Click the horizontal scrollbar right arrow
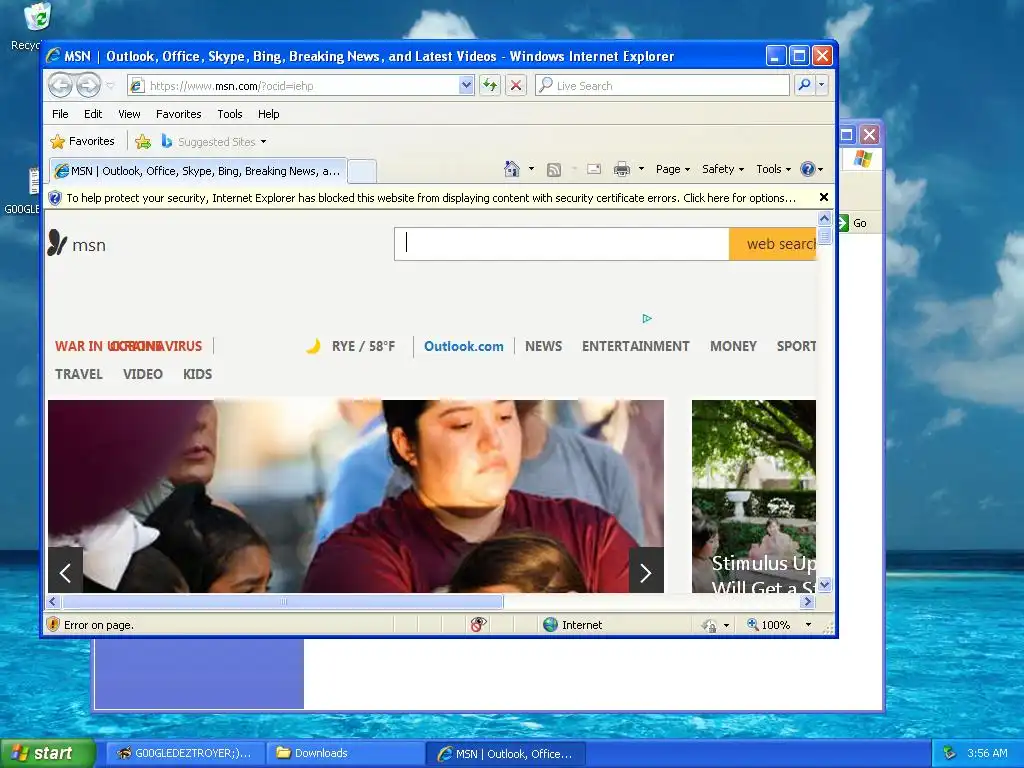 tap(808, 601)
